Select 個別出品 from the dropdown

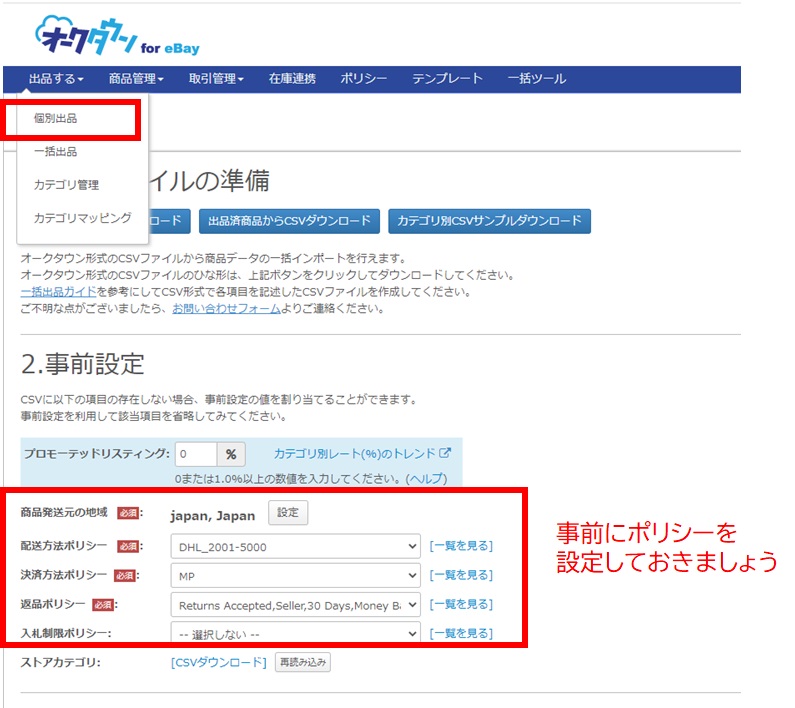[x=55, y=119]
